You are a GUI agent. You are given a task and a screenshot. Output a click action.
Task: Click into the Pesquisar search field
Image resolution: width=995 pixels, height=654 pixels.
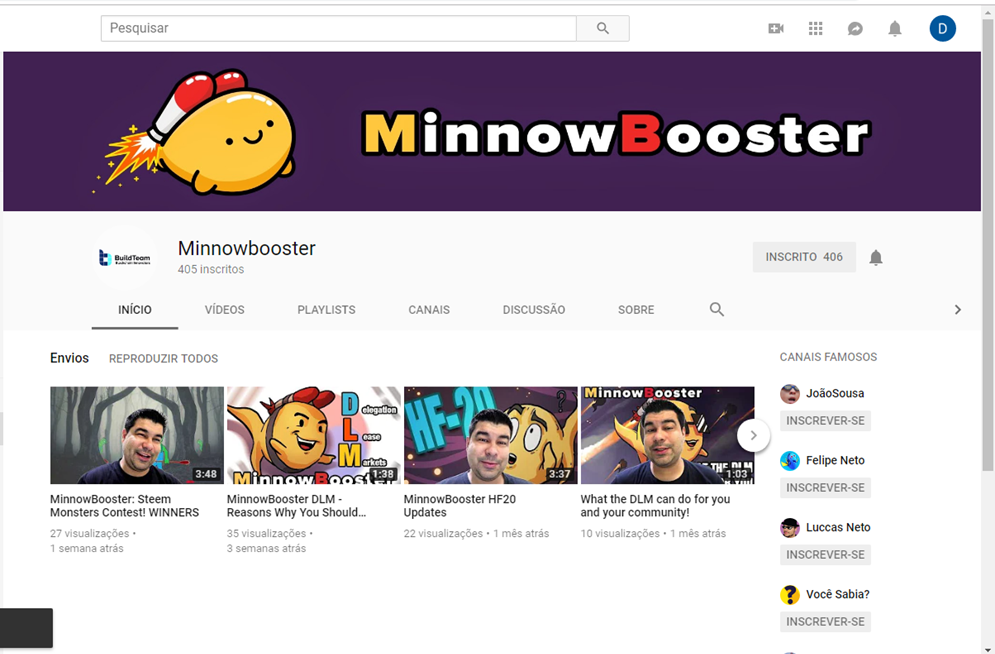click(338, 29)
